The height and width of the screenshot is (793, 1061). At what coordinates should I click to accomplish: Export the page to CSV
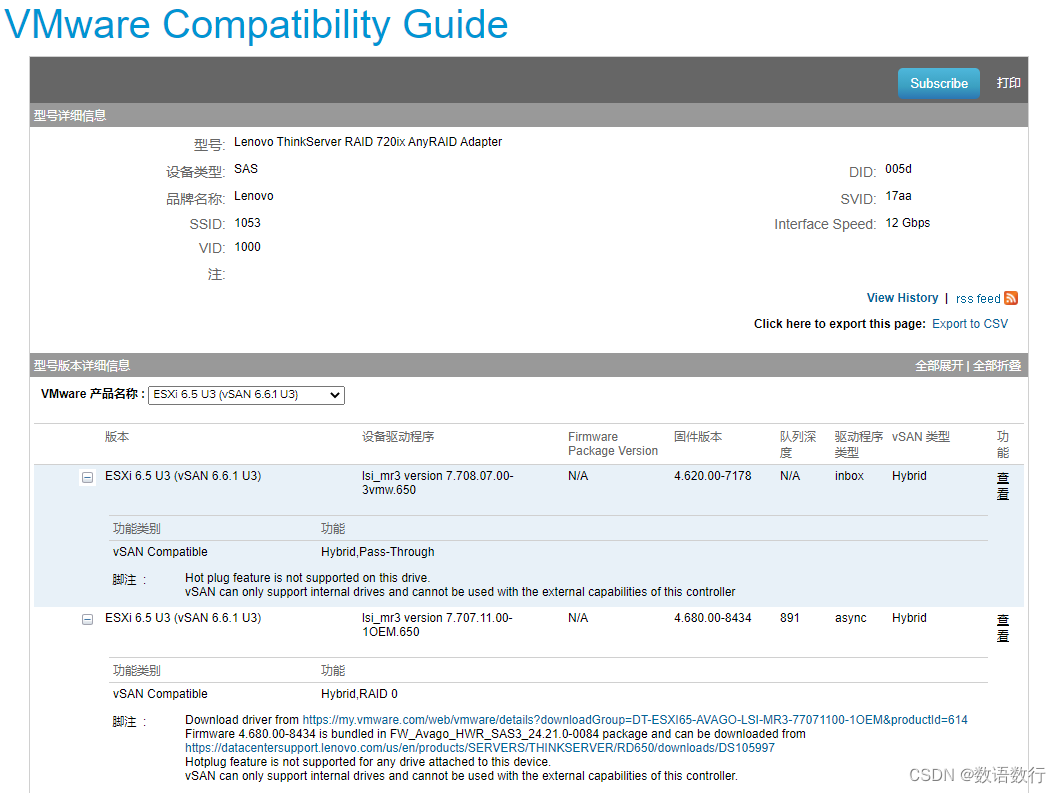(969, 323)
